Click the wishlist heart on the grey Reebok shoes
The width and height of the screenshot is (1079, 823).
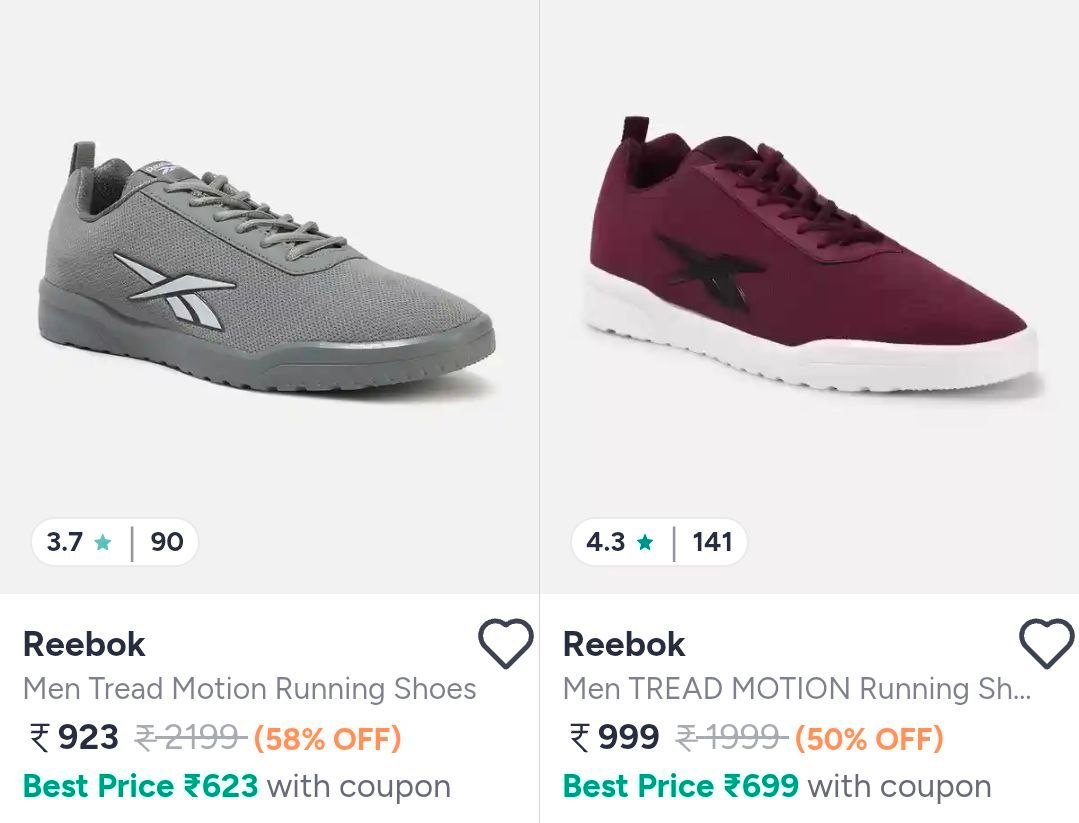(508, 644)
